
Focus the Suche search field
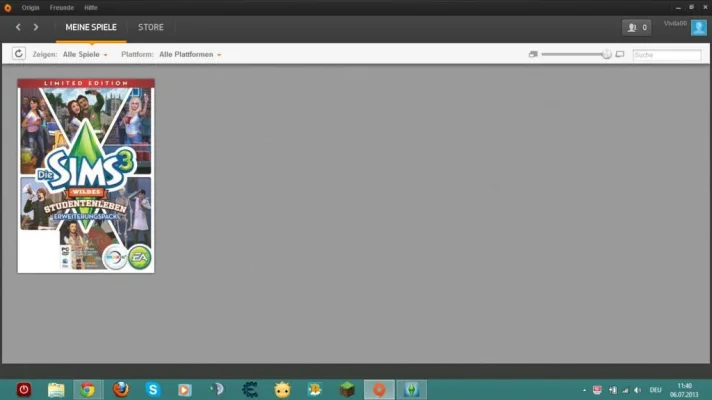point(667,54)
